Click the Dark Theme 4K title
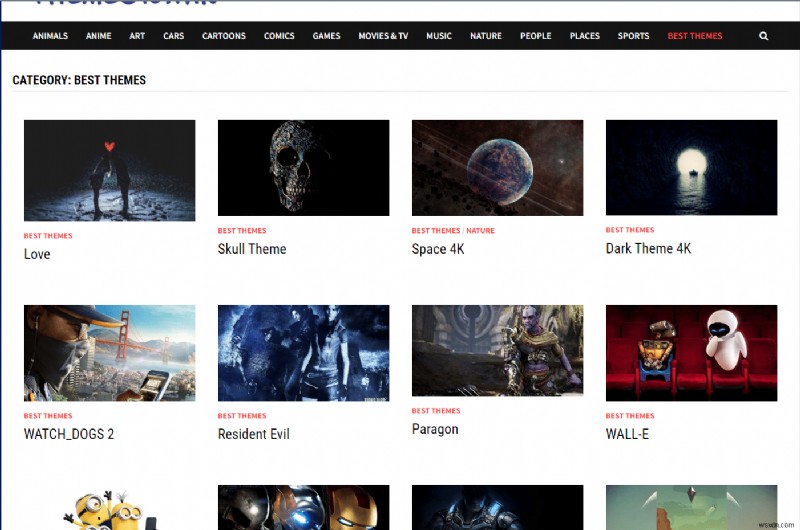The height and width of the screenshot is (530, 800). pos(648,248)
